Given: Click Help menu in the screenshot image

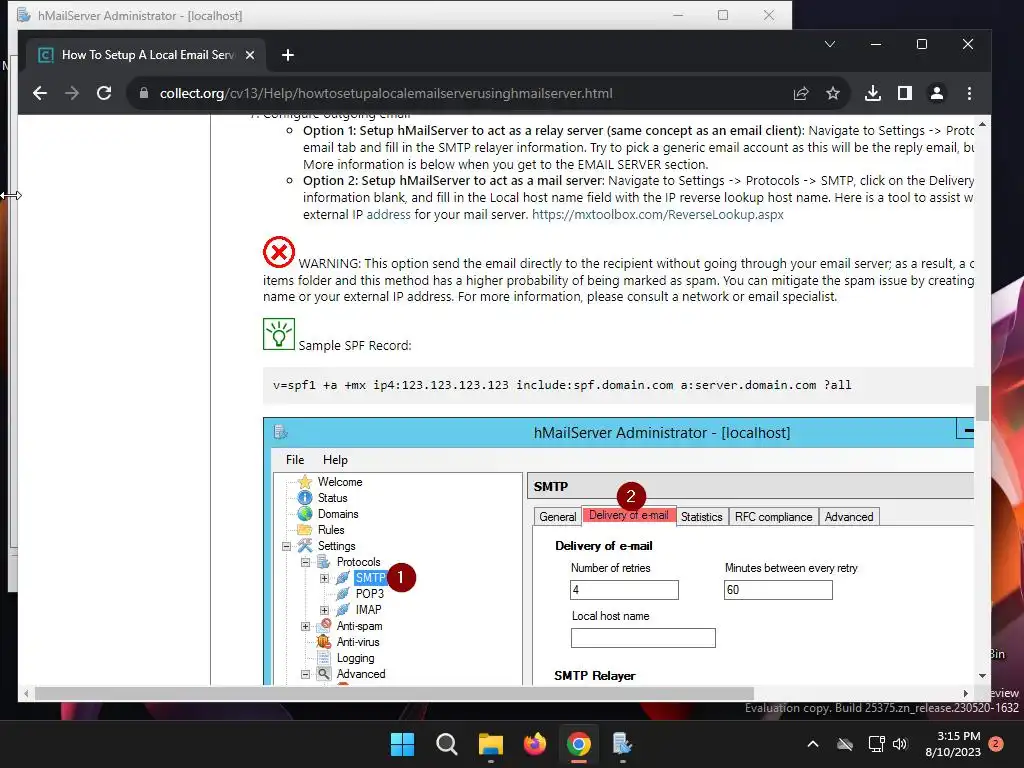Looking at the screenshot, I should [335, 460].
